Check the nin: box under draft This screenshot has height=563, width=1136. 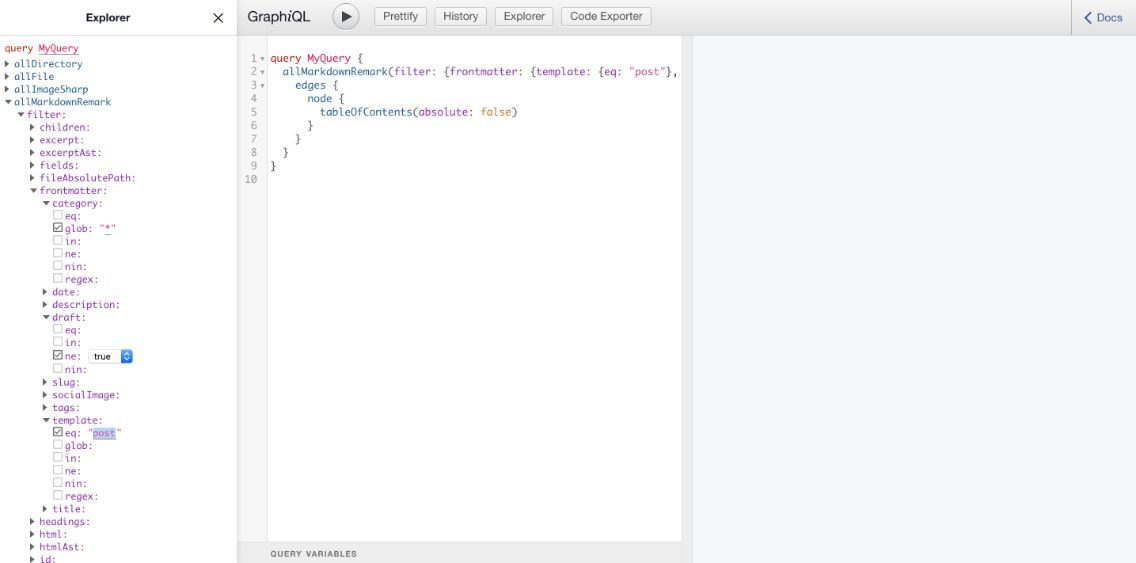tap(58, 369)
